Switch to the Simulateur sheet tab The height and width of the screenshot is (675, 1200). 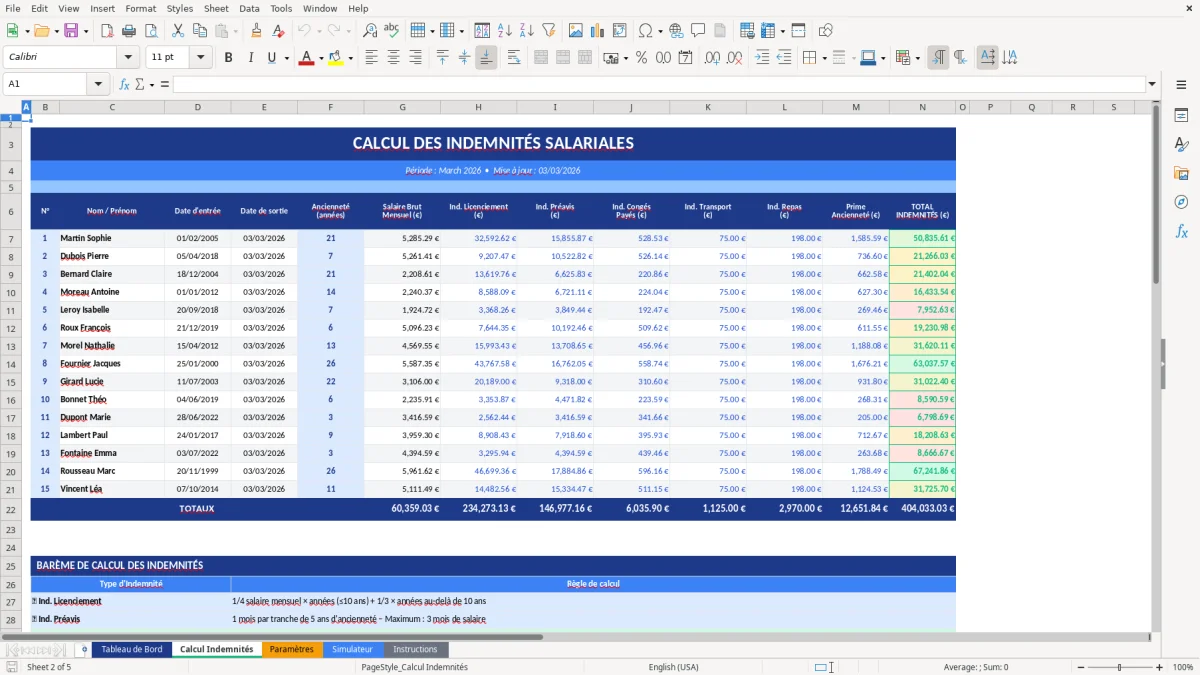(352, 649)
